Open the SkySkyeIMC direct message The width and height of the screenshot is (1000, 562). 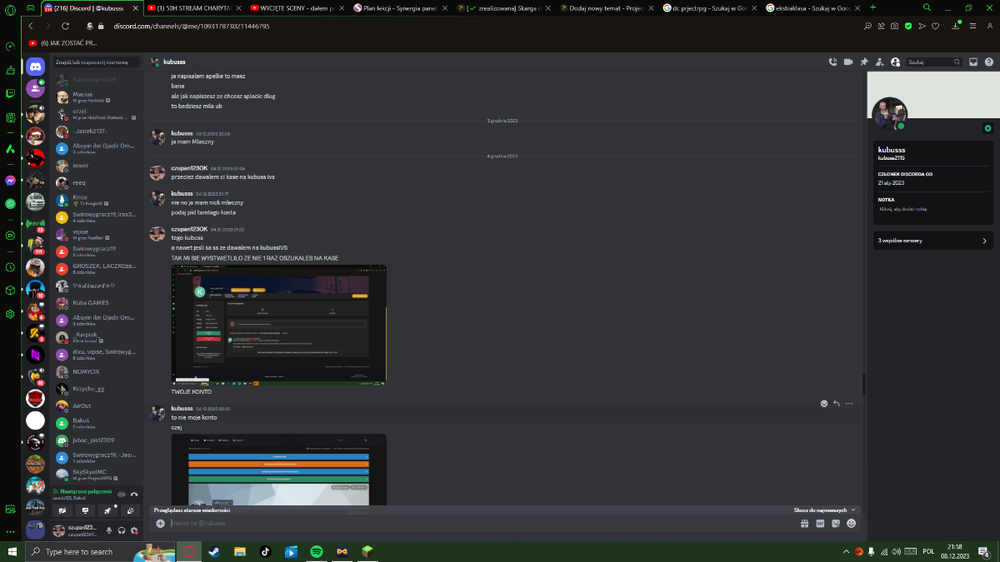pyautogui.click(x=97, y=475)
